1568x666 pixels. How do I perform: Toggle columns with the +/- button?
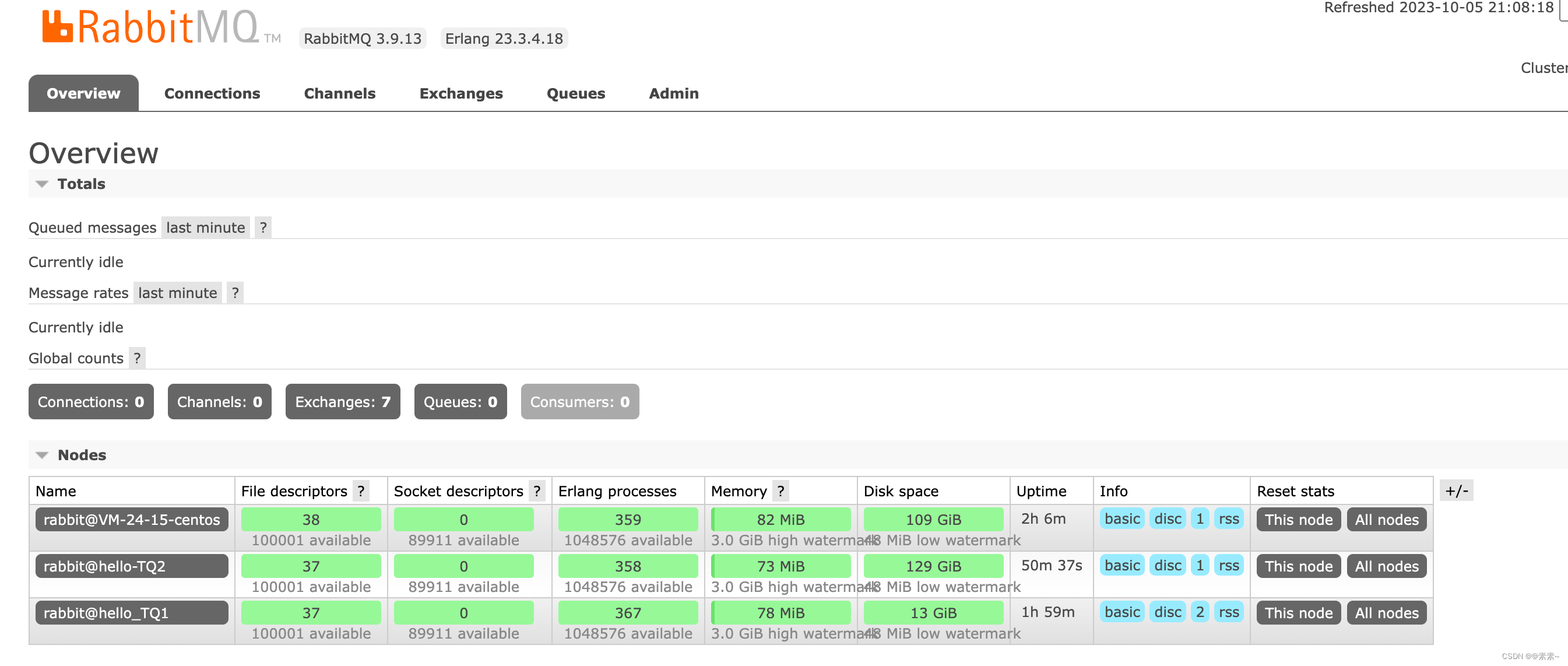point(1456,490)
